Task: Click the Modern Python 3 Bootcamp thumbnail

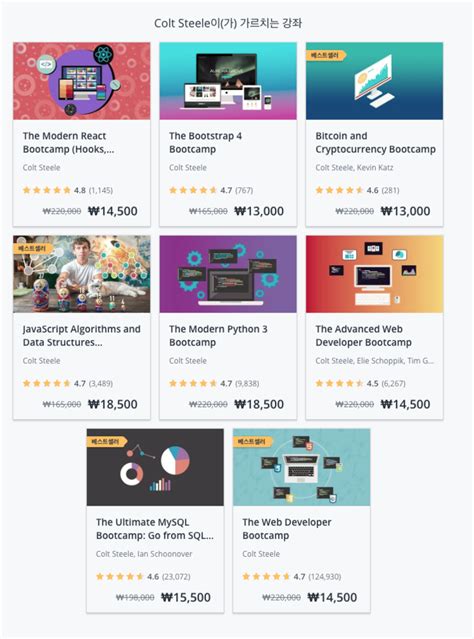Action: [228, 274]
